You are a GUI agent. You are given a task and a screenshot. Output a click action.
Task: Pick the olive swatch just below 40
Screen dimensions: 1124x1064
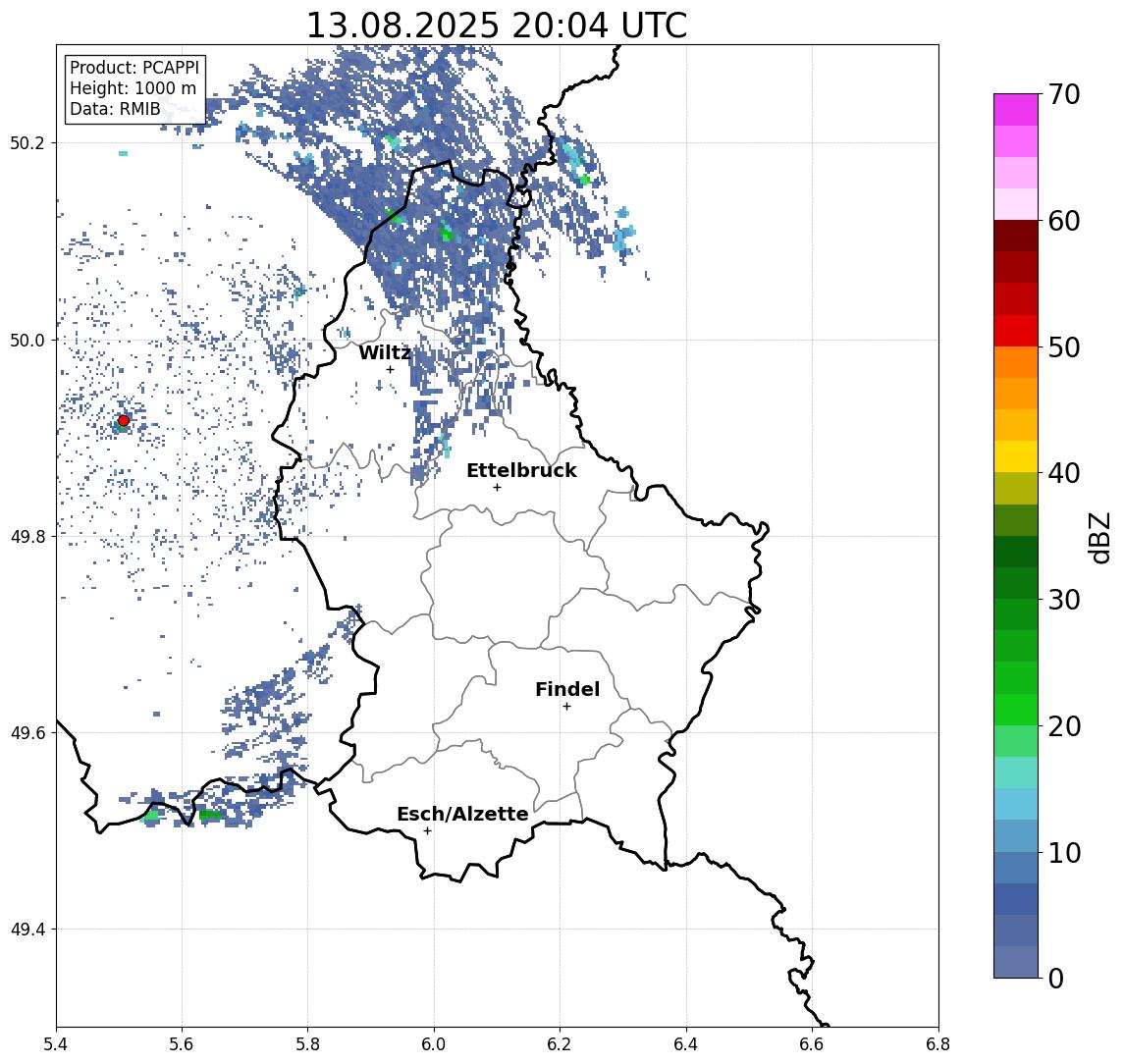1016,488
